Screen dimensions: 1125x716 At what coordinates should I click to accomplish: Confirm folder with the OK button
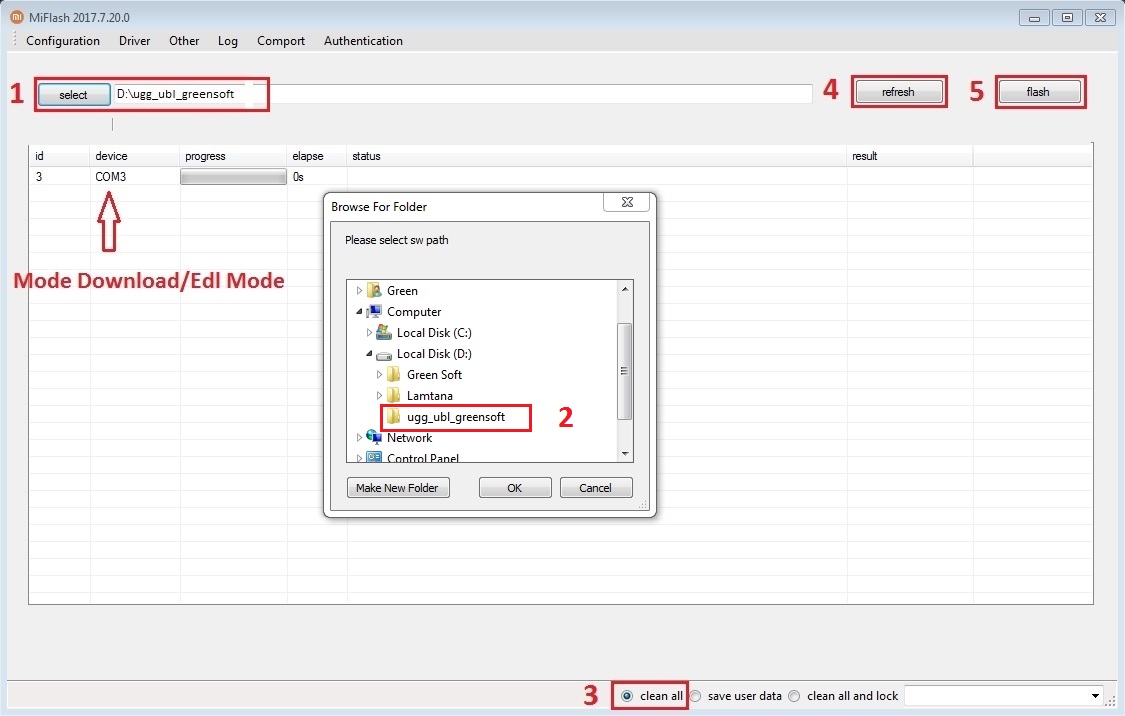pos(515,488)
